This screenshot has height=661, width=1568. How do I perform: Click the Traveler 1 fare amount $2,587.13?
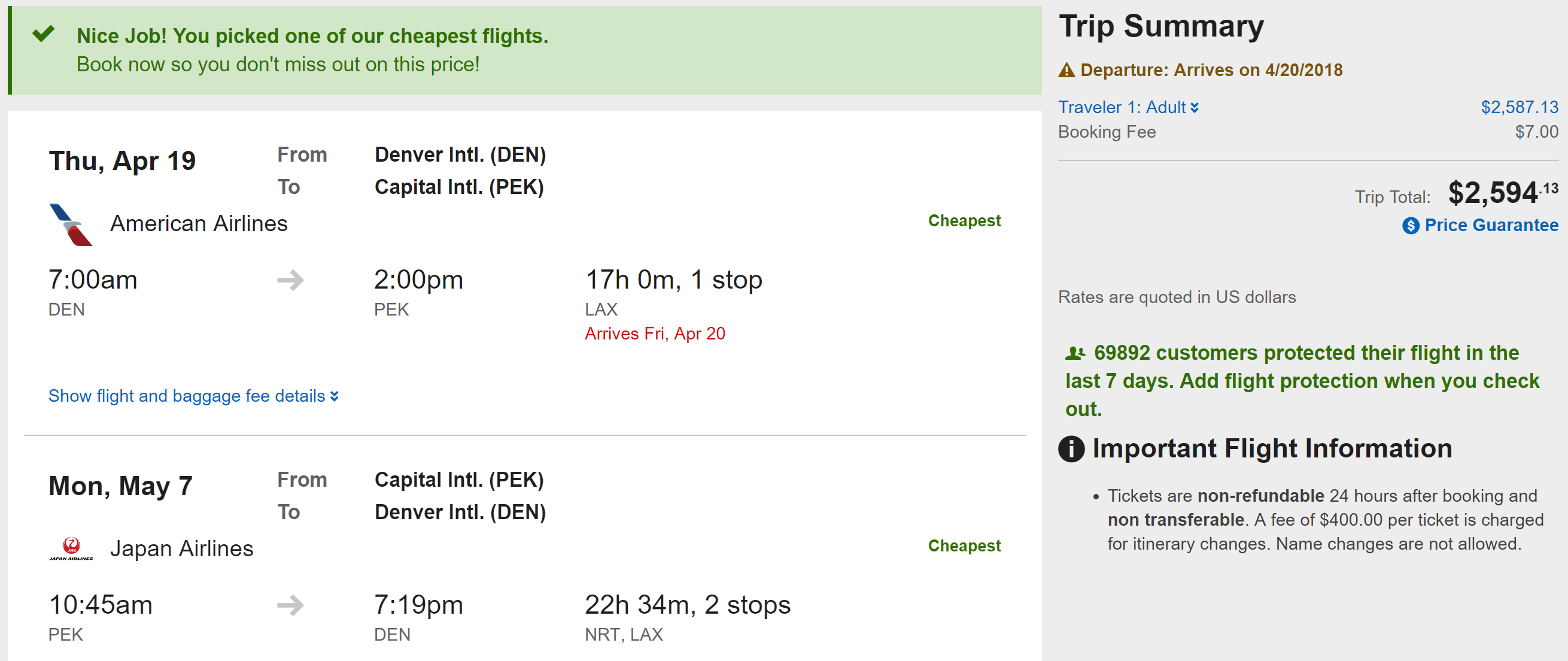click(x=1520, y=108)
